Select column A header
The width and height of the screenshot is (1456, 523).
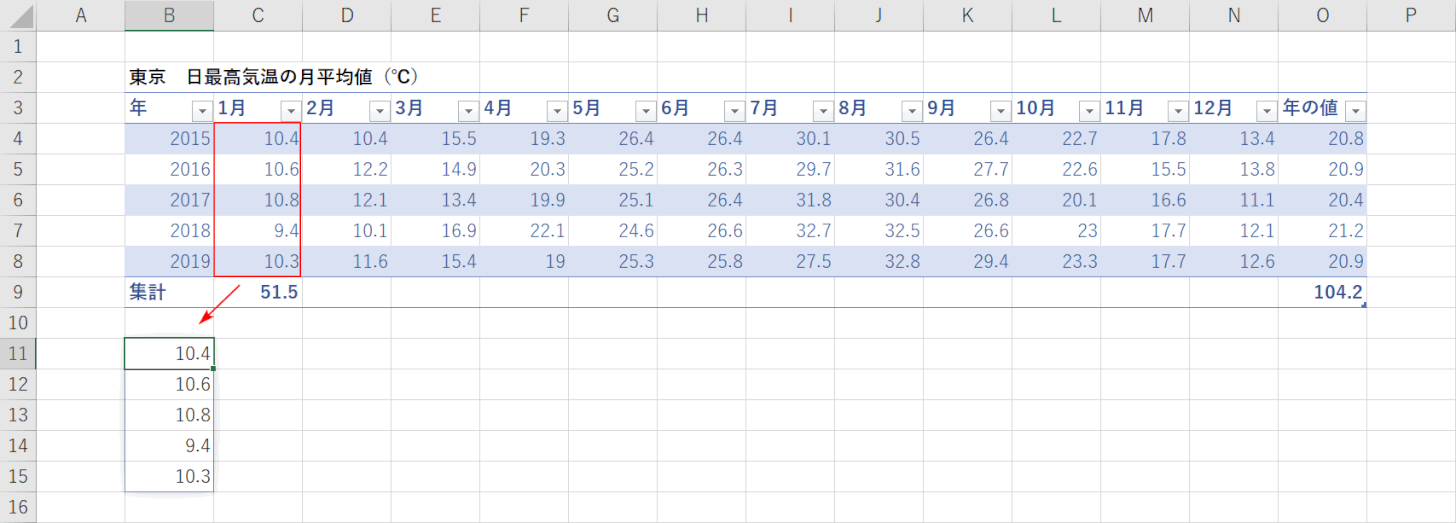[81, 15]
